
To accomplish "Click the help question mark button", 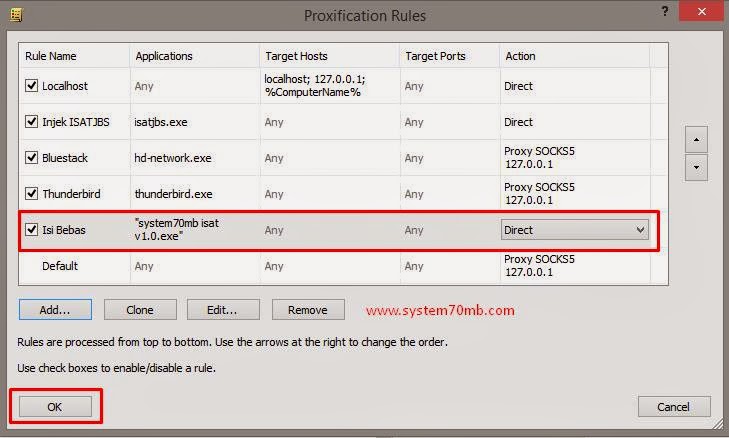I will (665, 11).
